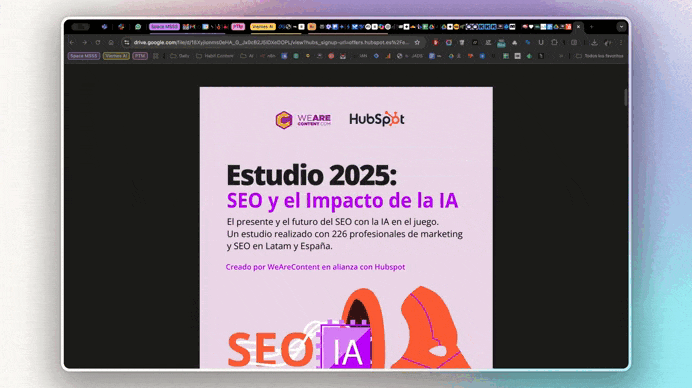Open the home page via the house icon
Viewport: 692px width, 388px height.
[111, 42]
